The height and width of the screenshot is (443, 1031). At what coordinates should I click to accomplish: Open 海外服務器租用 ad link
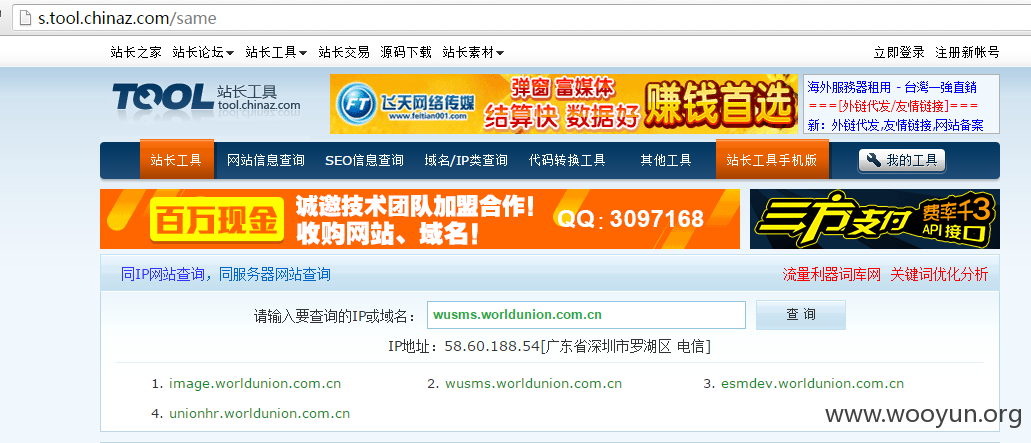pos(892,87)
